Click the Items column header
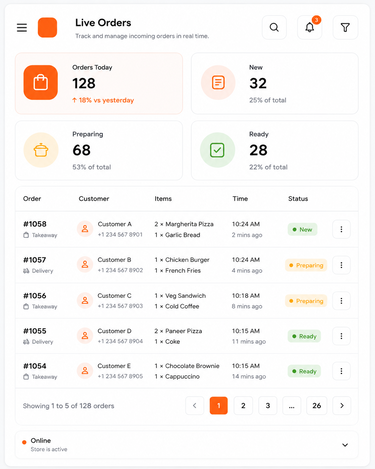 [x=163, y=199]
